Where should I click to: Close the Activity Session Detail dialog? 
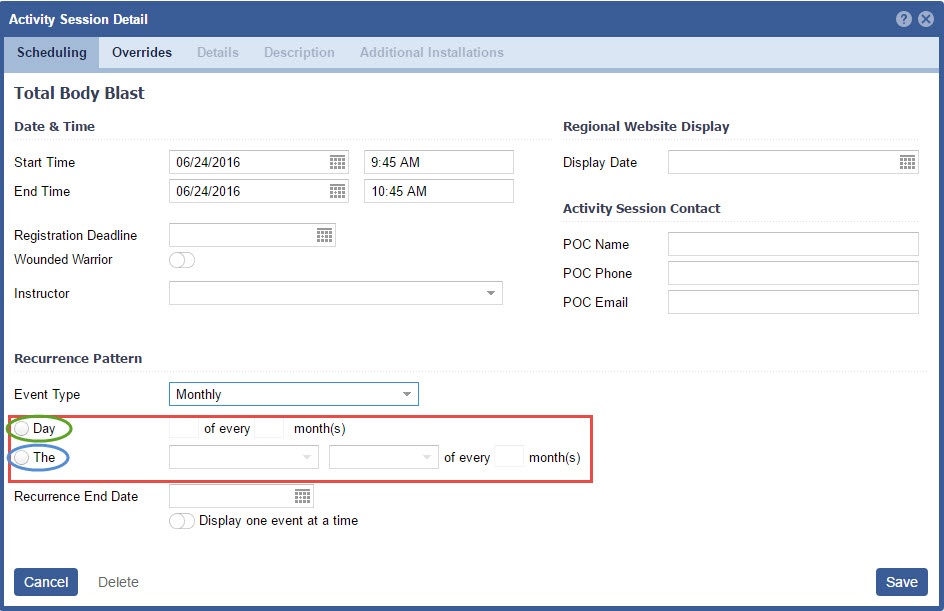pos(926,19)
